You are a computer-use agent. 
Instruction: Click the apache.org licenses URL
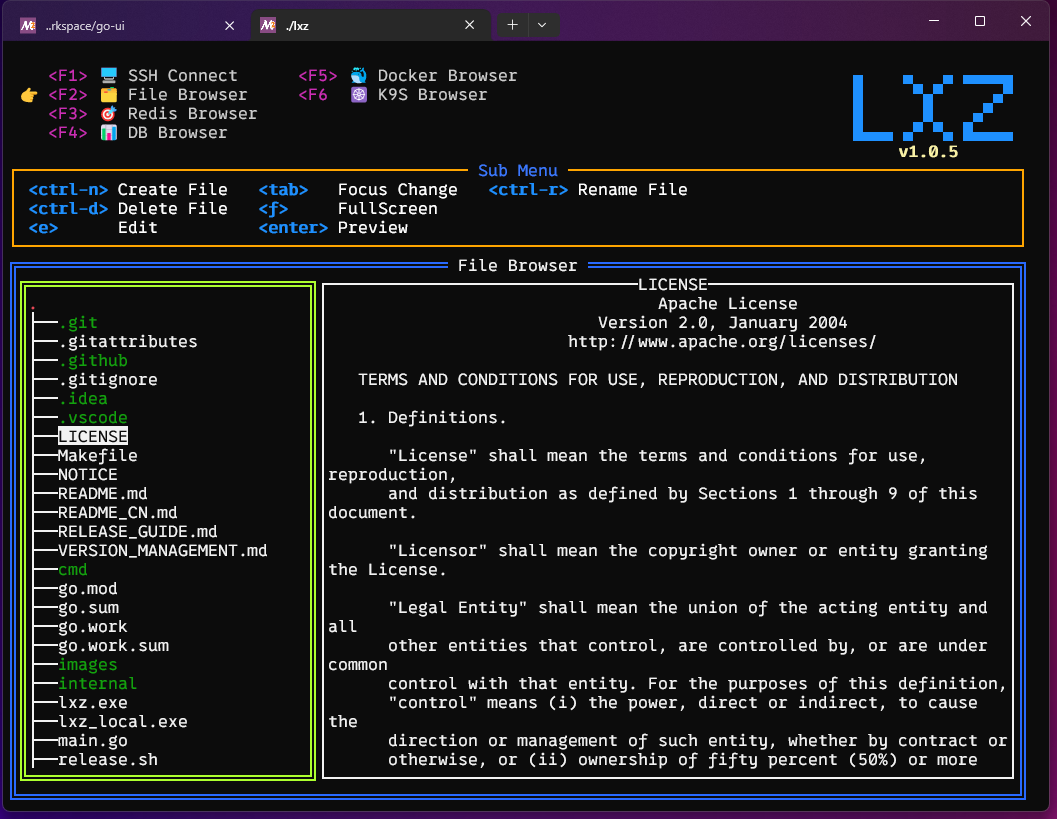(722, 341)
